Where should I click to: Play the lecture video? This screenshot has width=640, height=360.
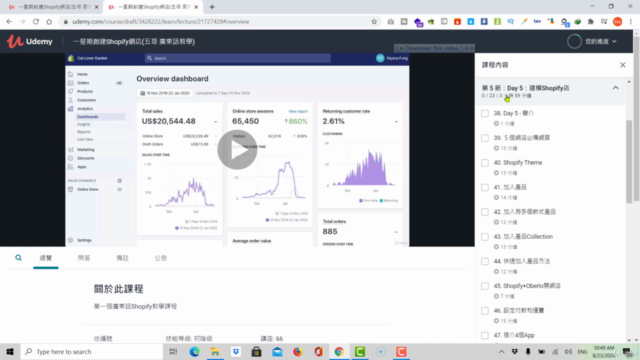click(x=237, y=150)
